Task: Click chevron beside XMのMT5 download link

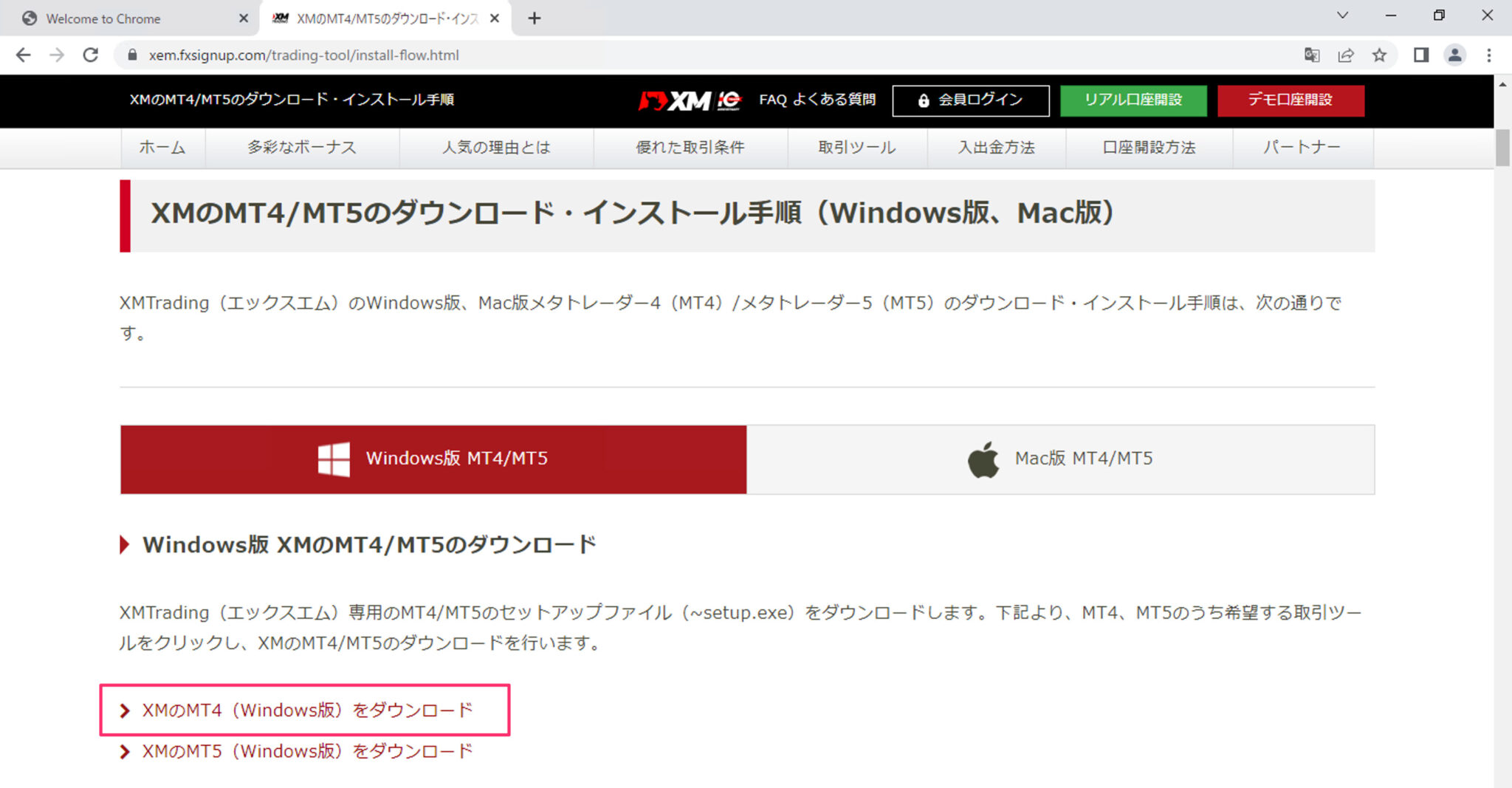Action: [125, 752]
